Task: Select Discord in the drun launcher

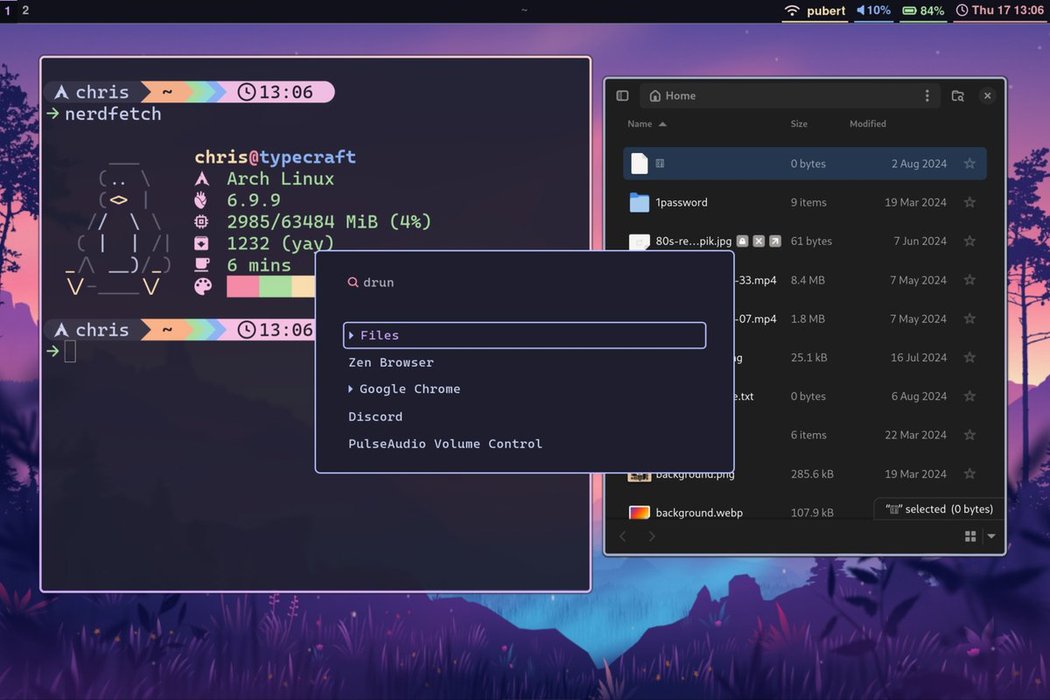Action: (x=376, y=417)
